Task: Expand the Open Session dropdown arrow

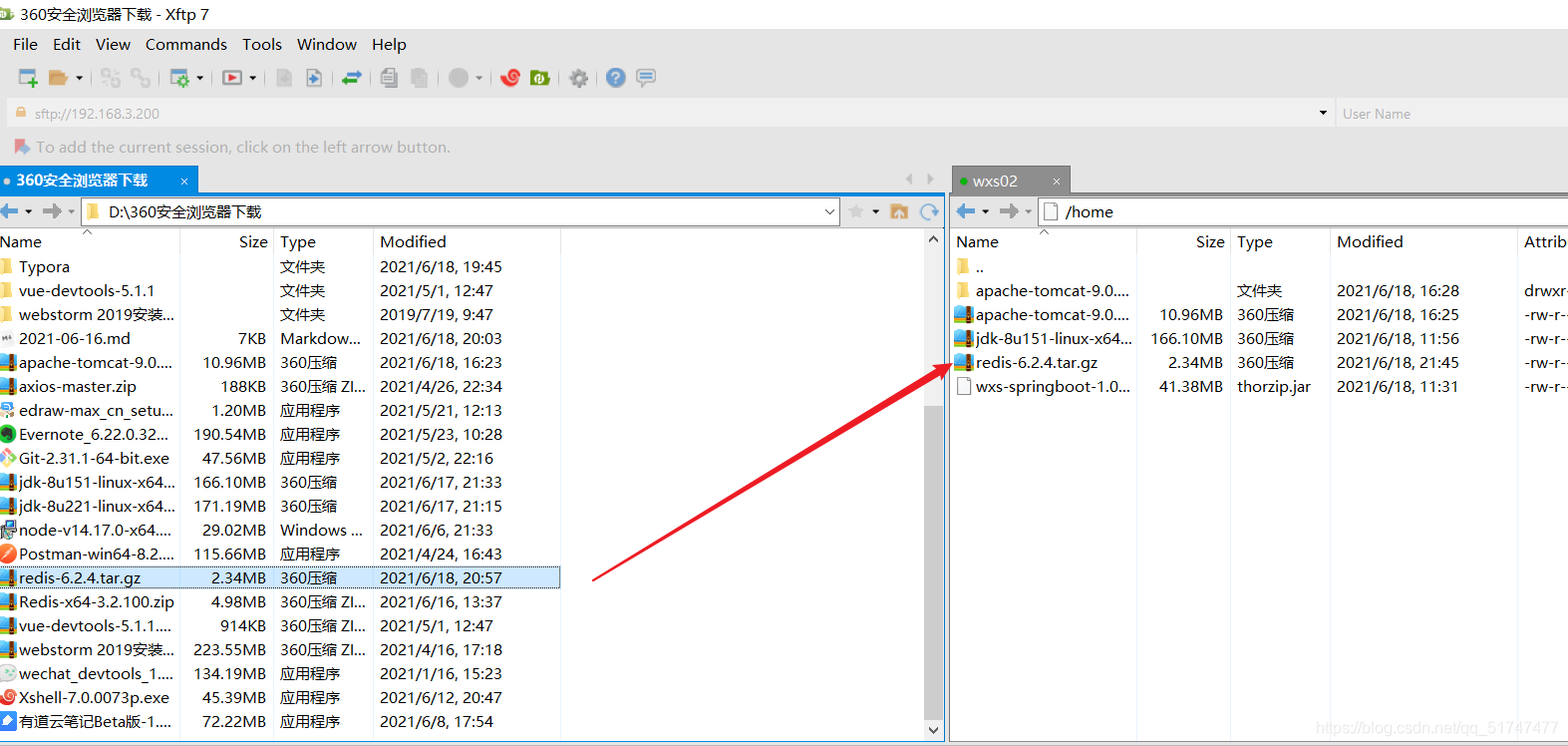Action: point(79,78)
